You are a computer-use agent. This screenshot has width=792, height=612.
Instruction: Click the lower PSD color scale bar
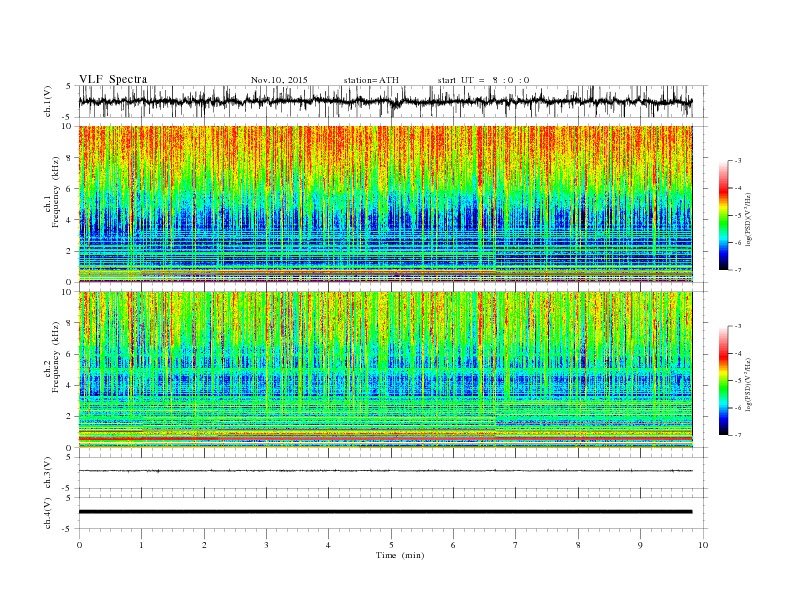coord(723,380)
